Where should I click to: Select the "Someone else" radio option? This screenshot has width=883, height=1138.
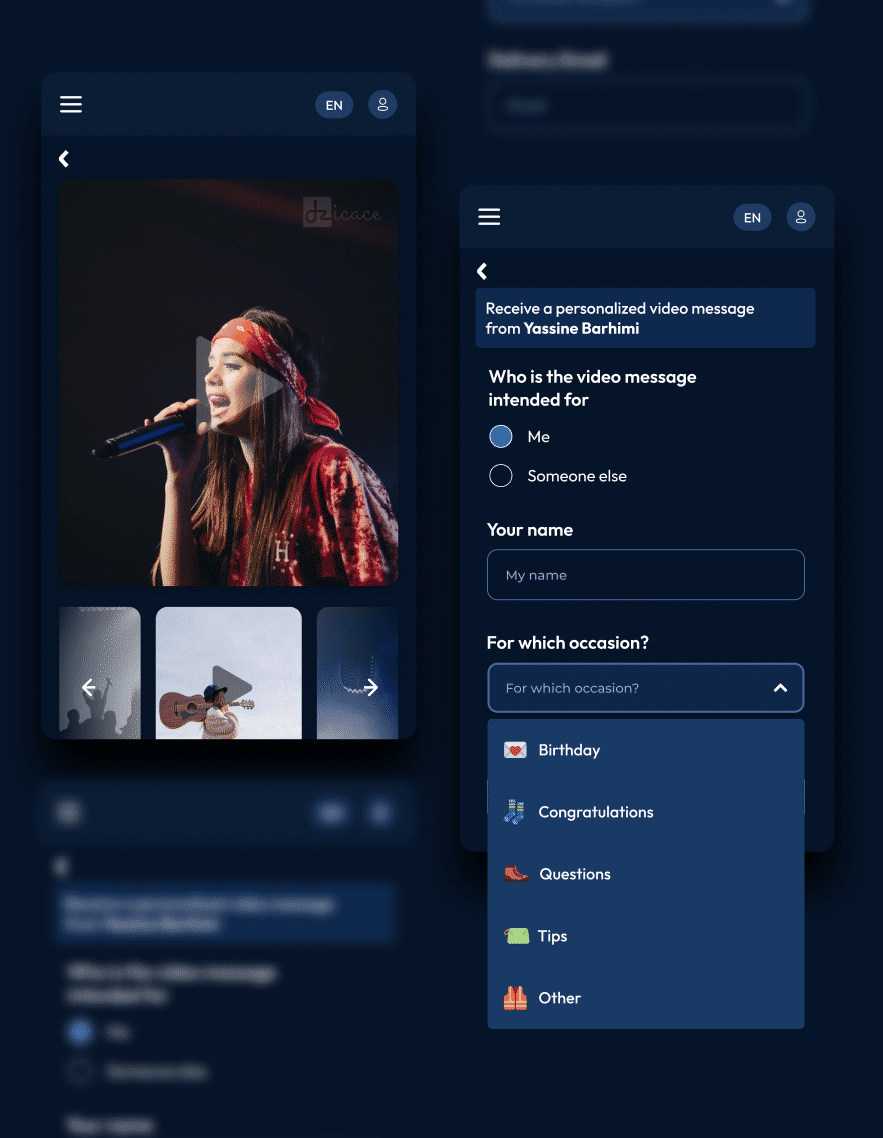(x=501, y=476)
